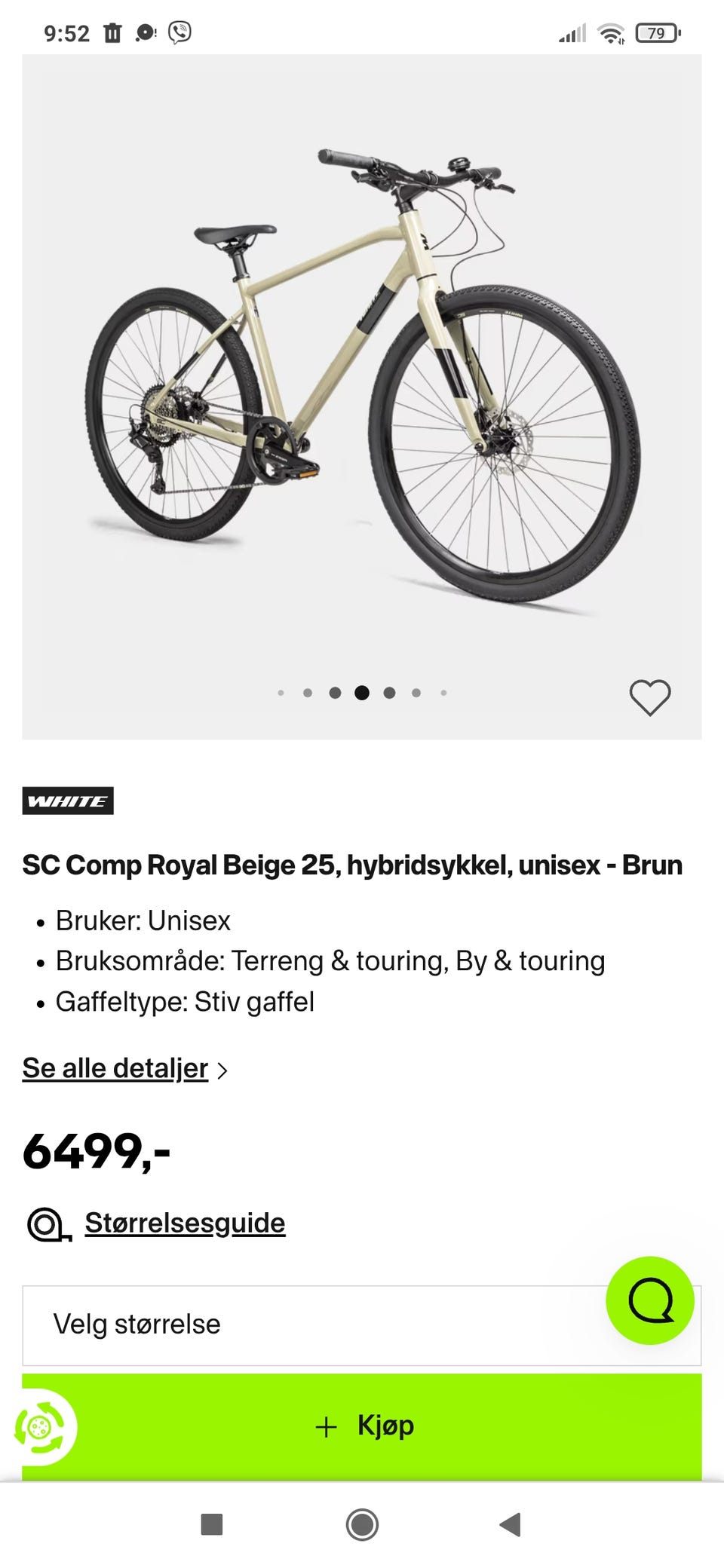This screenshot has height=1568, width=724.
Task: Tap the measuring tape size icon
Action: (48, 1224)
